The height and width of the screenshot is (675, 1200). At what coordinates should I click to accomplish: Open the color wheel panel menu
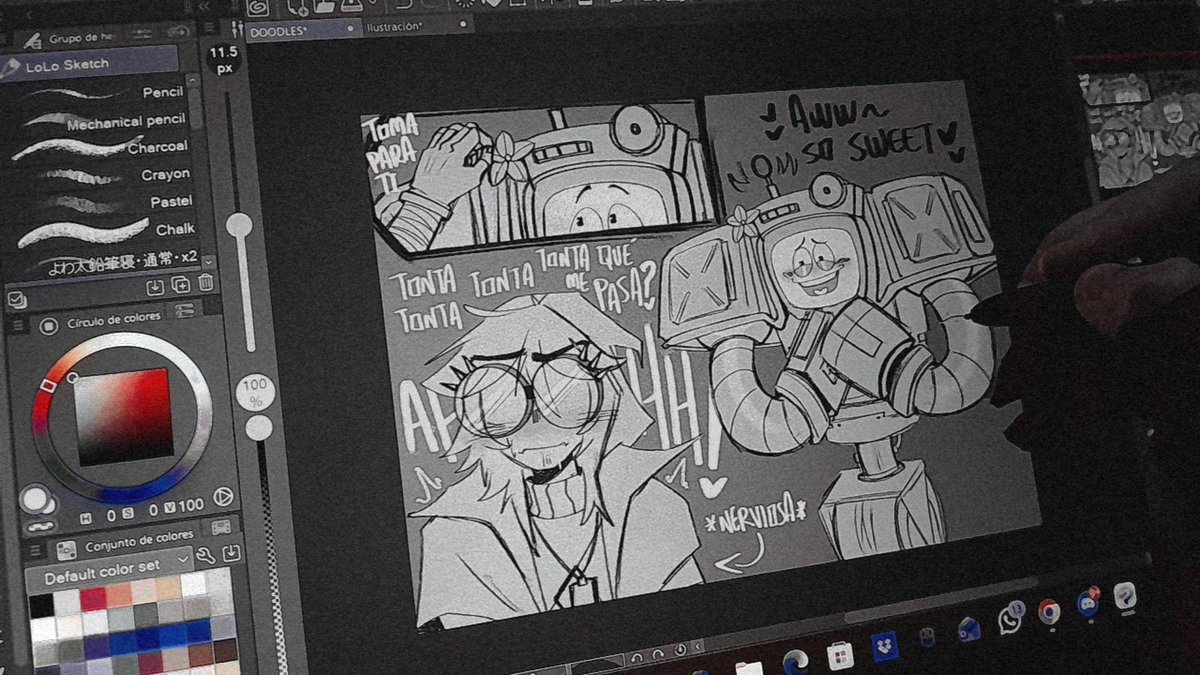tap(17, 326)
